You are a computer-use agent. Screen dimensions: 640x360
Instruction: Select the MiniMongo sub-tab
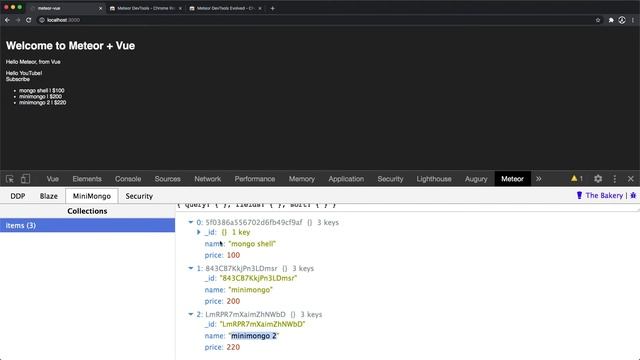point(92,196)
